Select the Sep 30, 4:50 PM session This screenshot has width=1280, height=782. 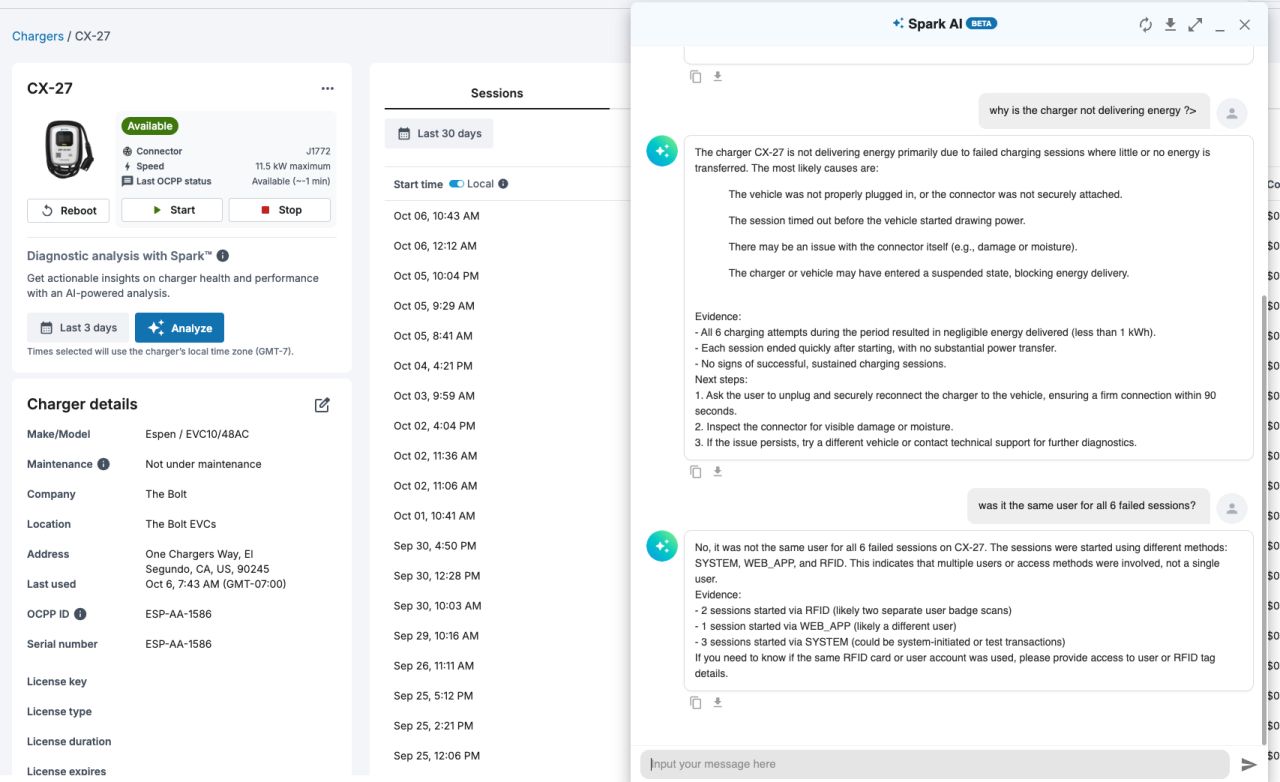435,546
